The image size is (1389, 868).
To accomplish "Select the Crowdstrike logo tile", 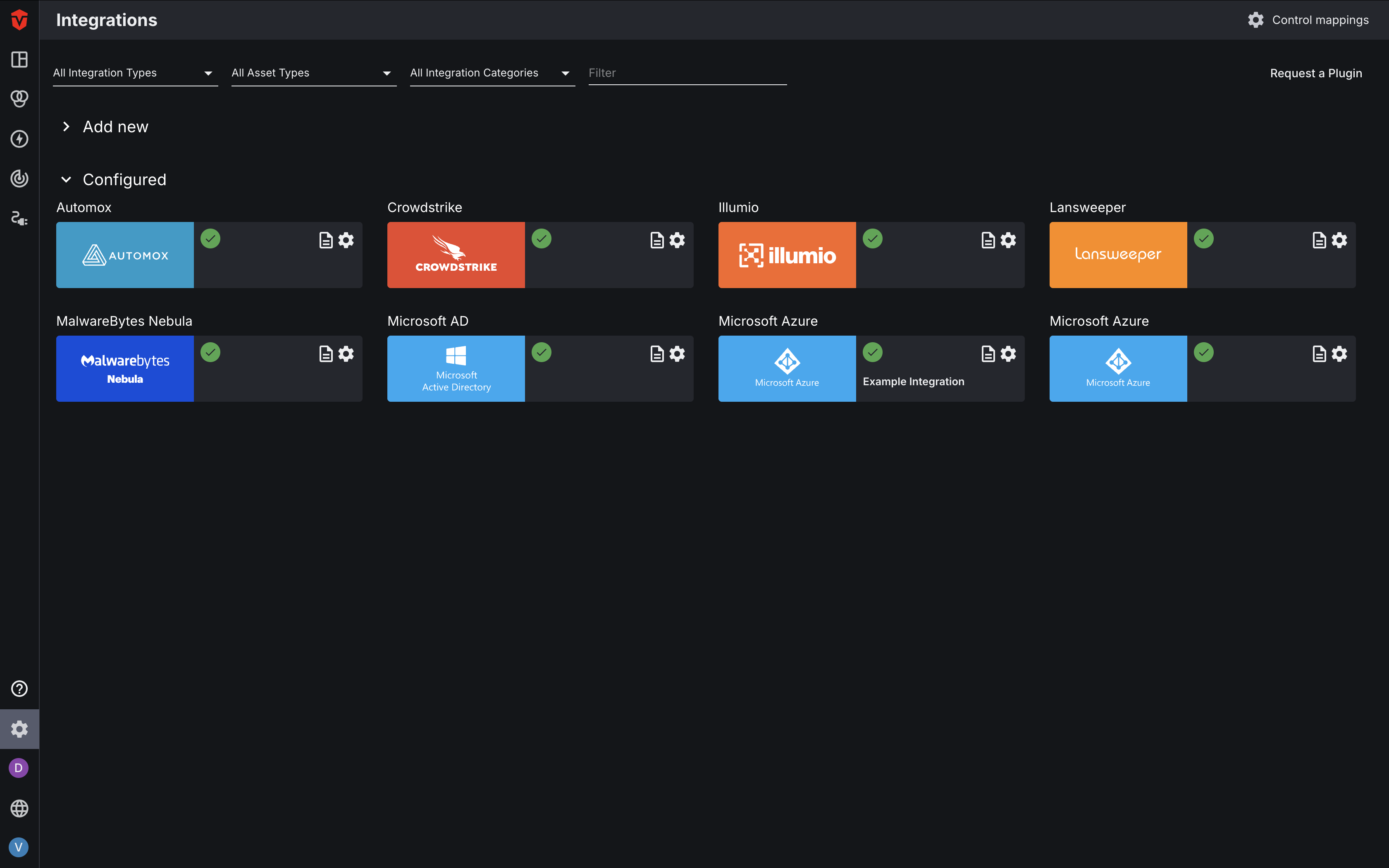I will [x=456, y=255].
